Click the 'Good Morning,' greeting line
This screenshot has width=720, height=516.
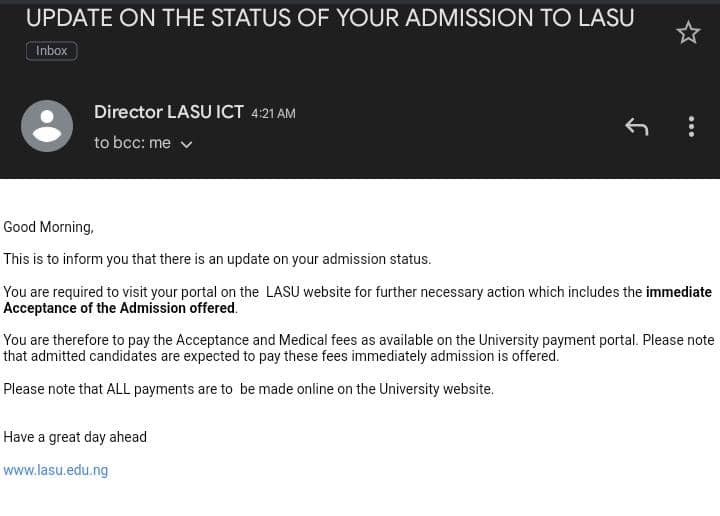coord(48,227)
